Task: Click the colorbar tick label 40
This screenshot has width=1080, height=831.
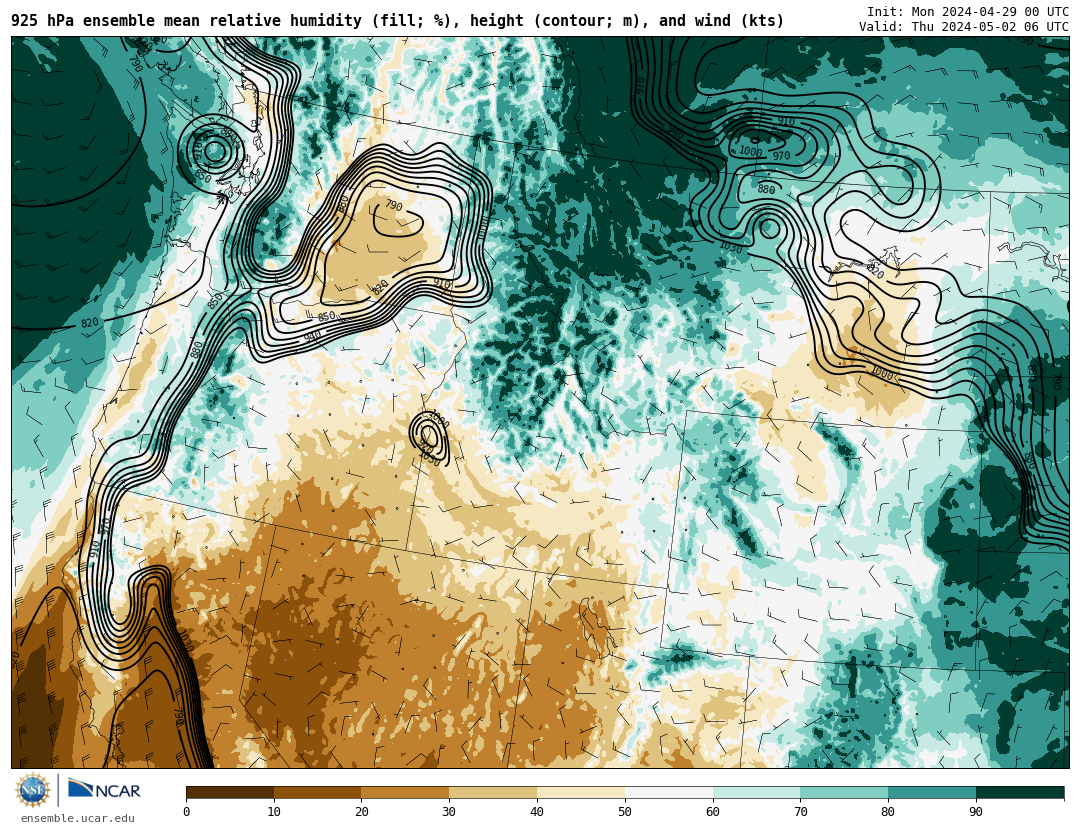Action: (x=537, y=812)
